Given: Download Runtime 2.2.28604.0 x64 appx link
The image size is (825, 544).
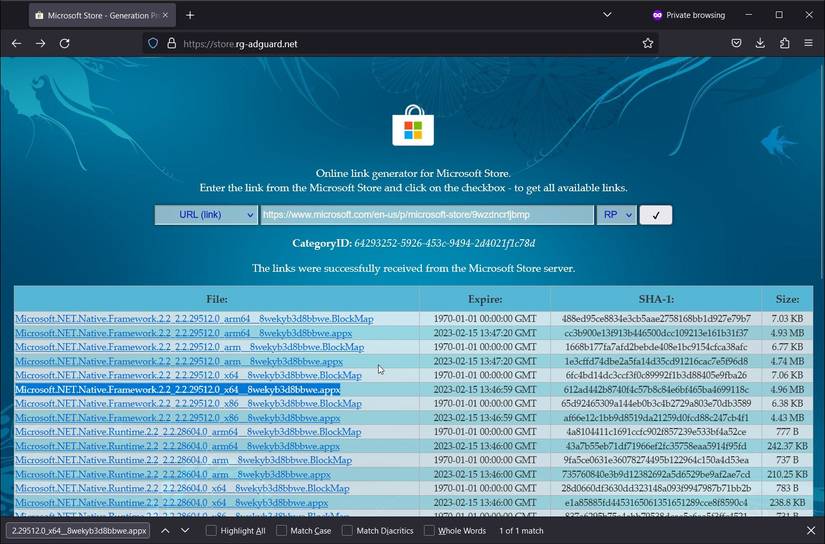Looking at the screenshot, I should click(172, 502).
